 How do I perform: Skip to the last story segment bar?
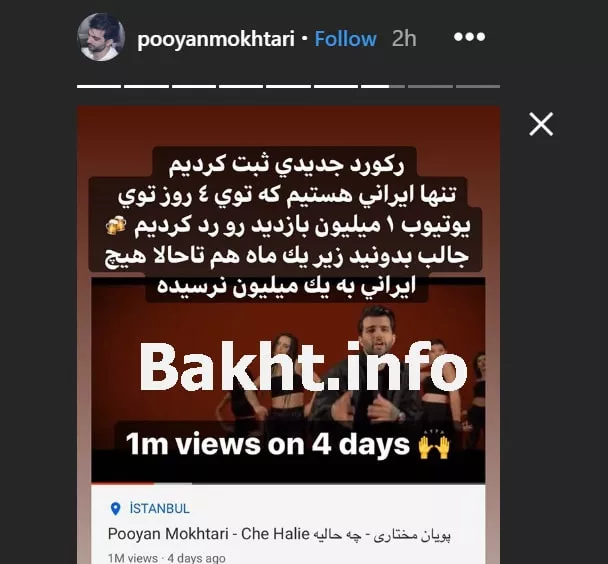[478, 86]
